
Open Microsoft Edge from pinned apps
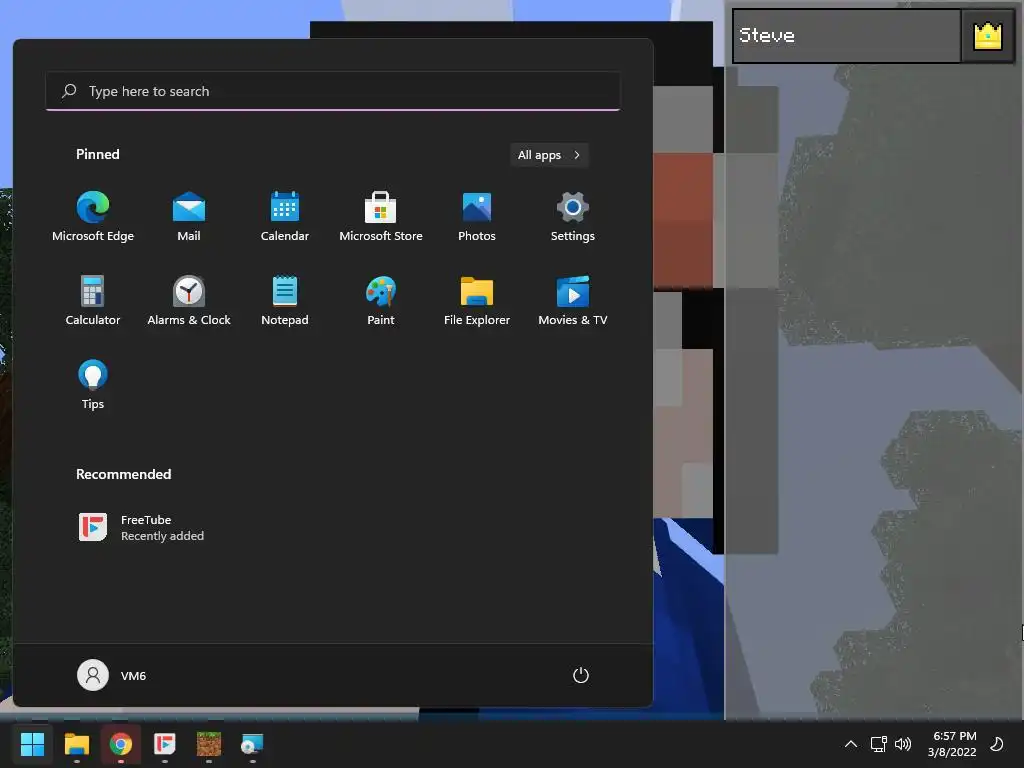[93, 217]
